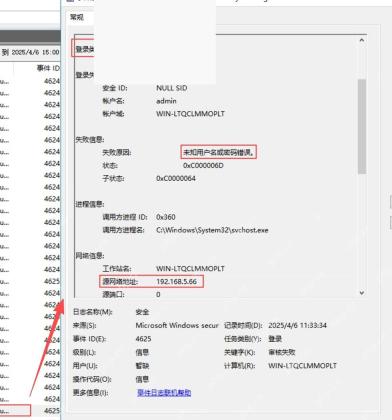This screenshot has height=420, width=392.
Task: Select the svchost.exe process path
Action: (212, 230)
